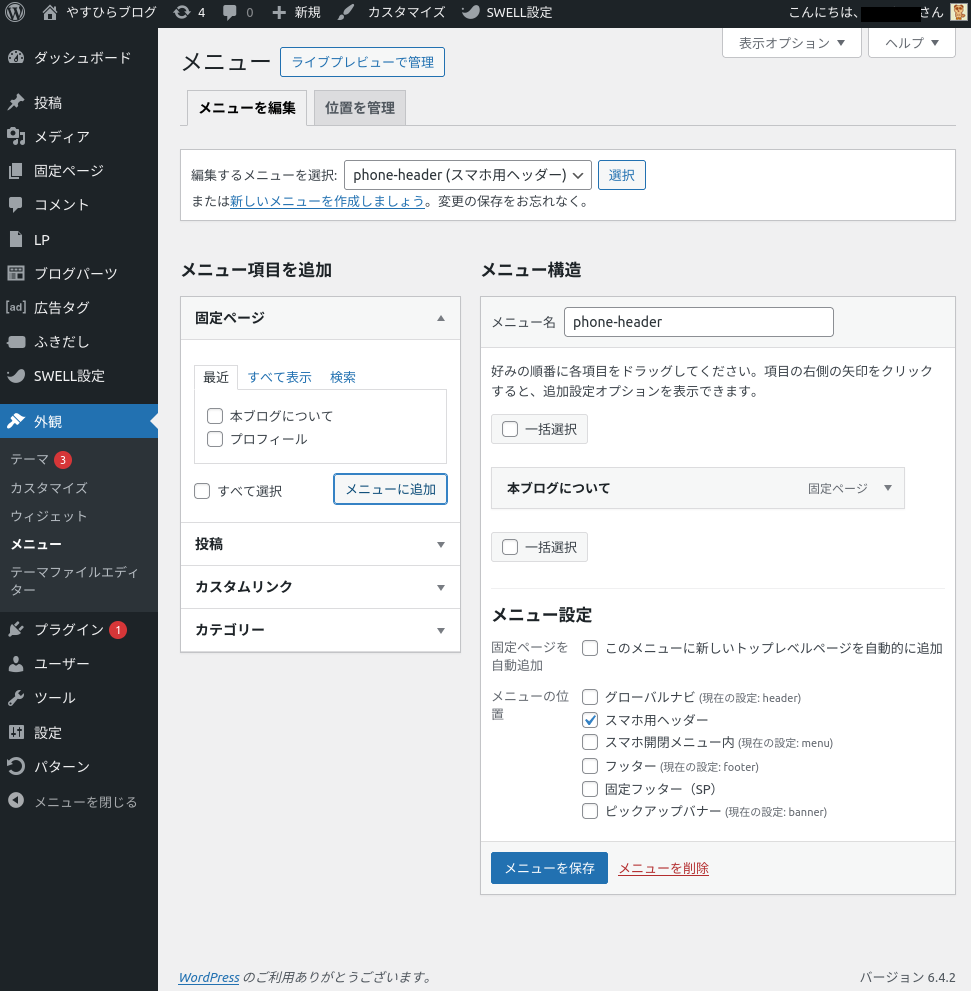
Task: Click the メディア icon in sidebar
Action: 16,137
